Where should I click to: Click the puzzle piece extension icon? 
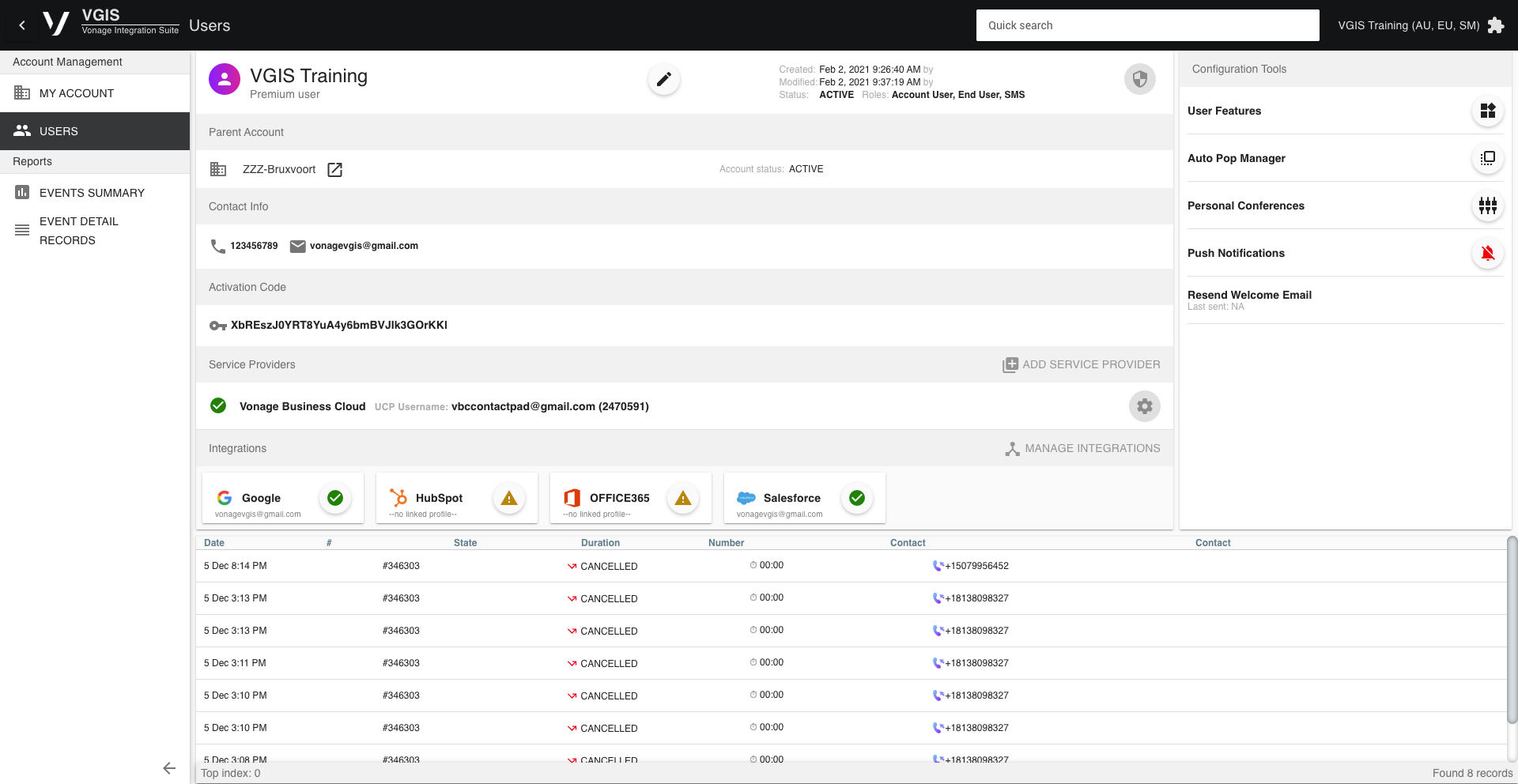coord(1496,25)
